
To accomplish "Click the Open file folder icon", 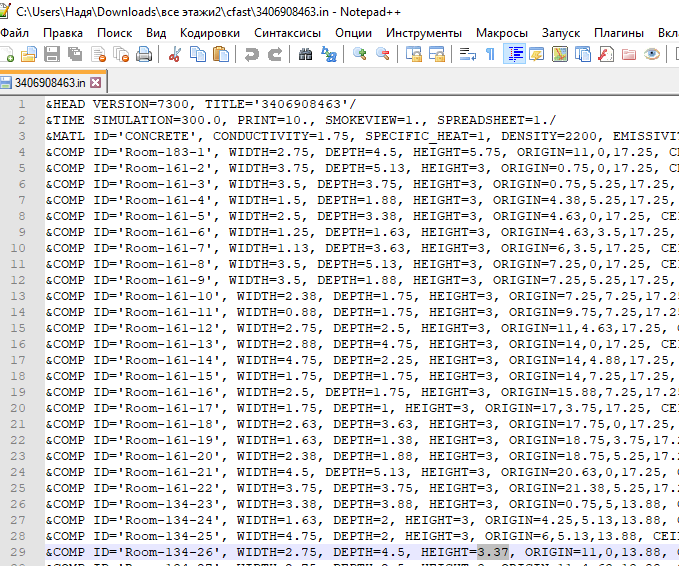I will coord(29,54).
